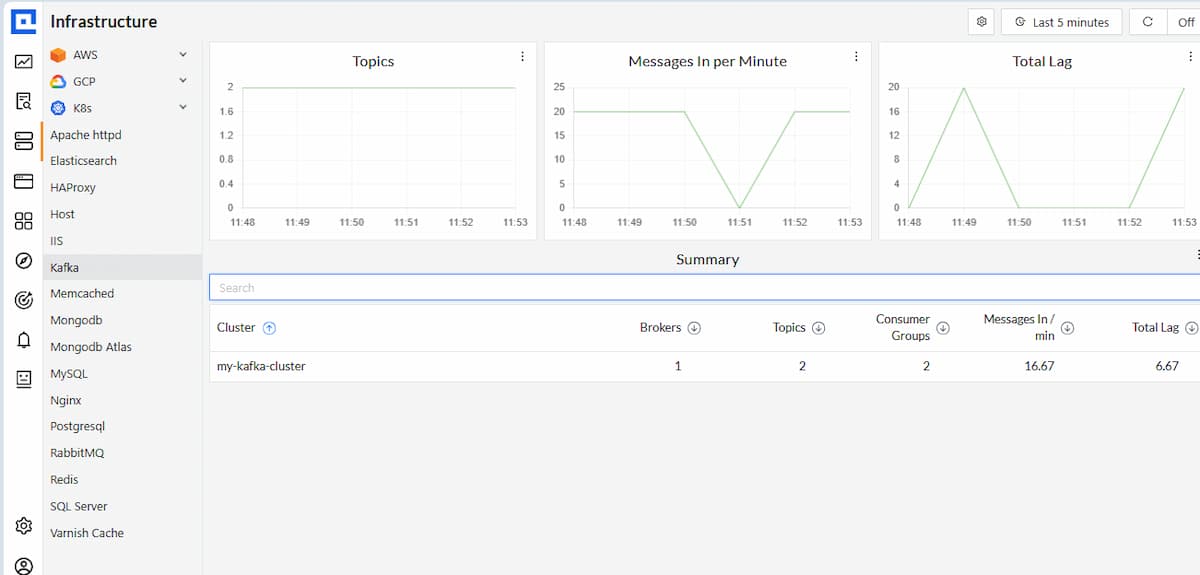Screen dimensions: 1200x575
Task: Select GCP in the sidebar
Action: click(84, 81)
